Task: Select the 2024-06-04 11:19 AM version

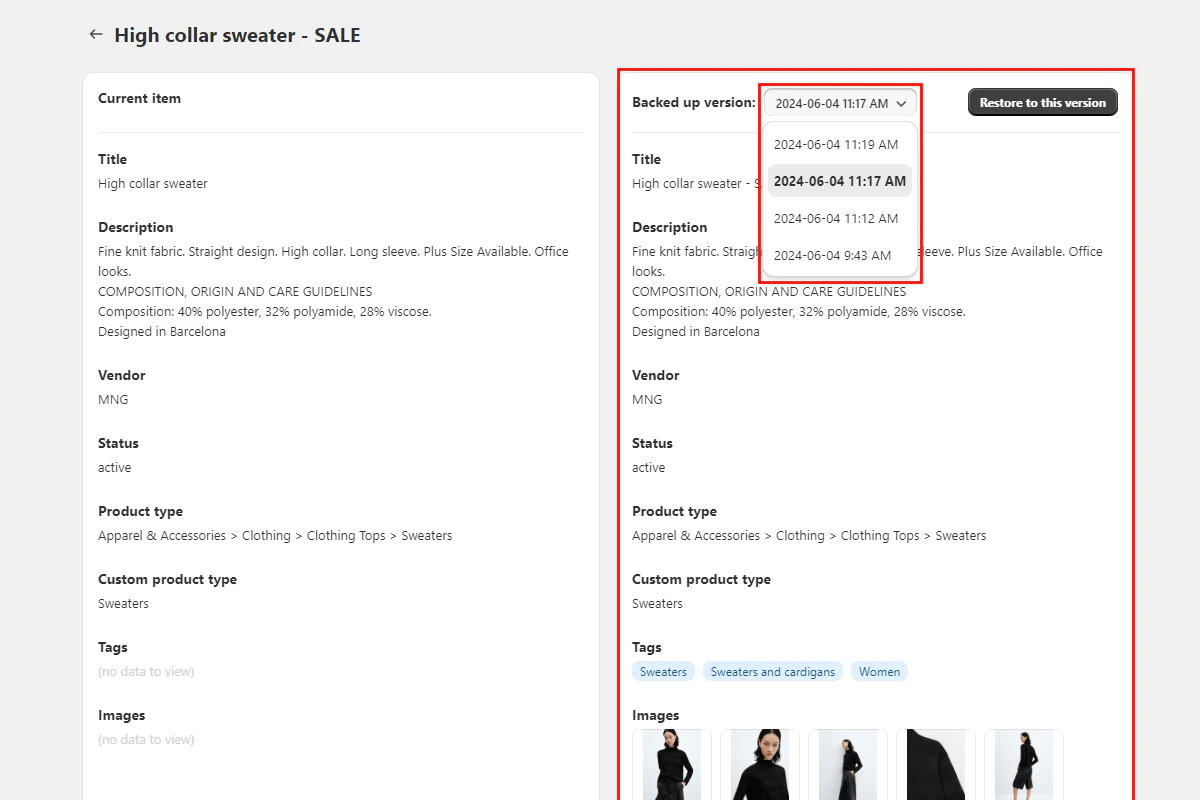Action: coord(838,144)
